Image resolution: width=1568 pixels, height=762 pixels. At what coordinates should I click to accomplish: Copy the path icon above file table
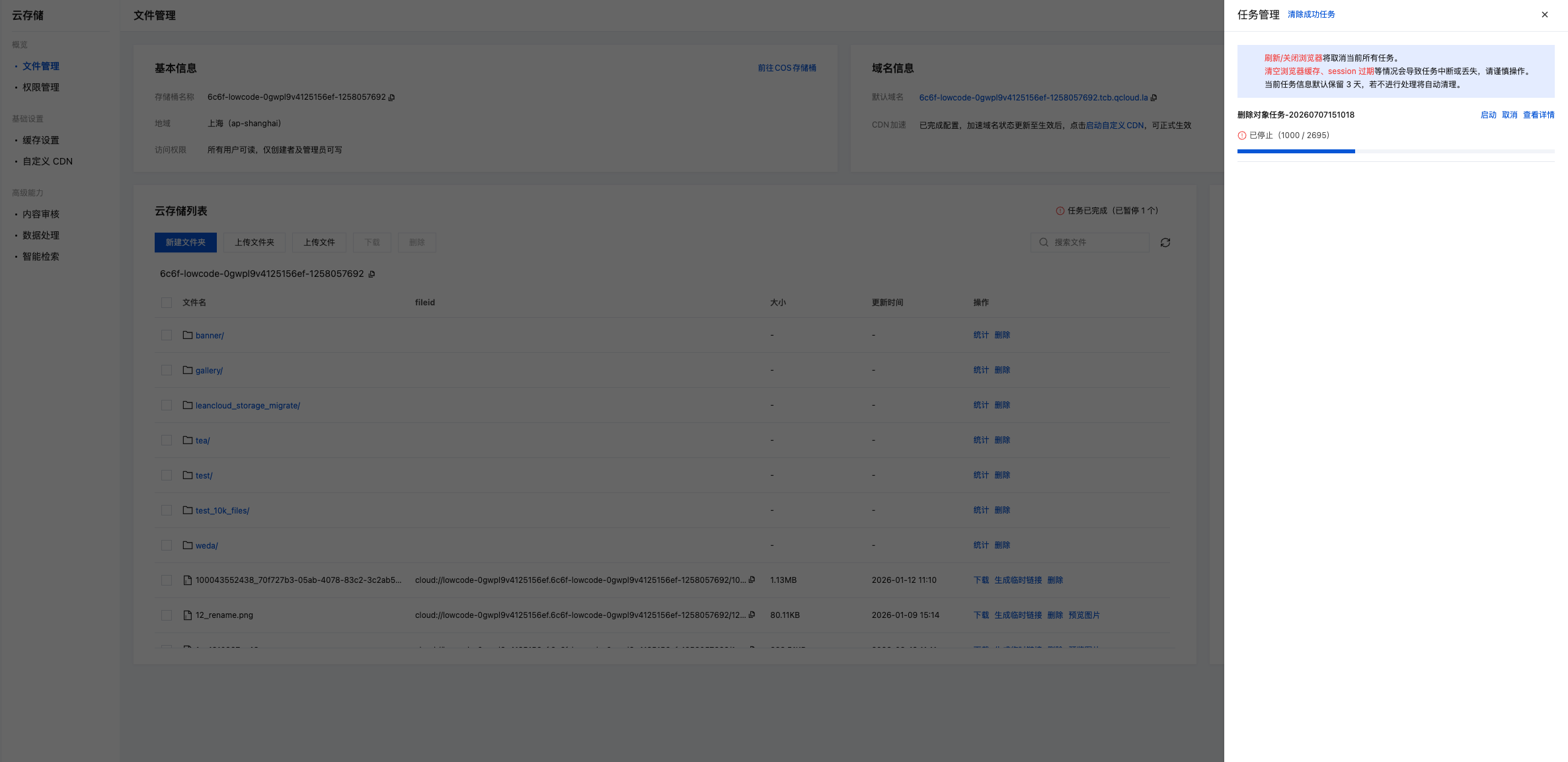tap(372, 274)
